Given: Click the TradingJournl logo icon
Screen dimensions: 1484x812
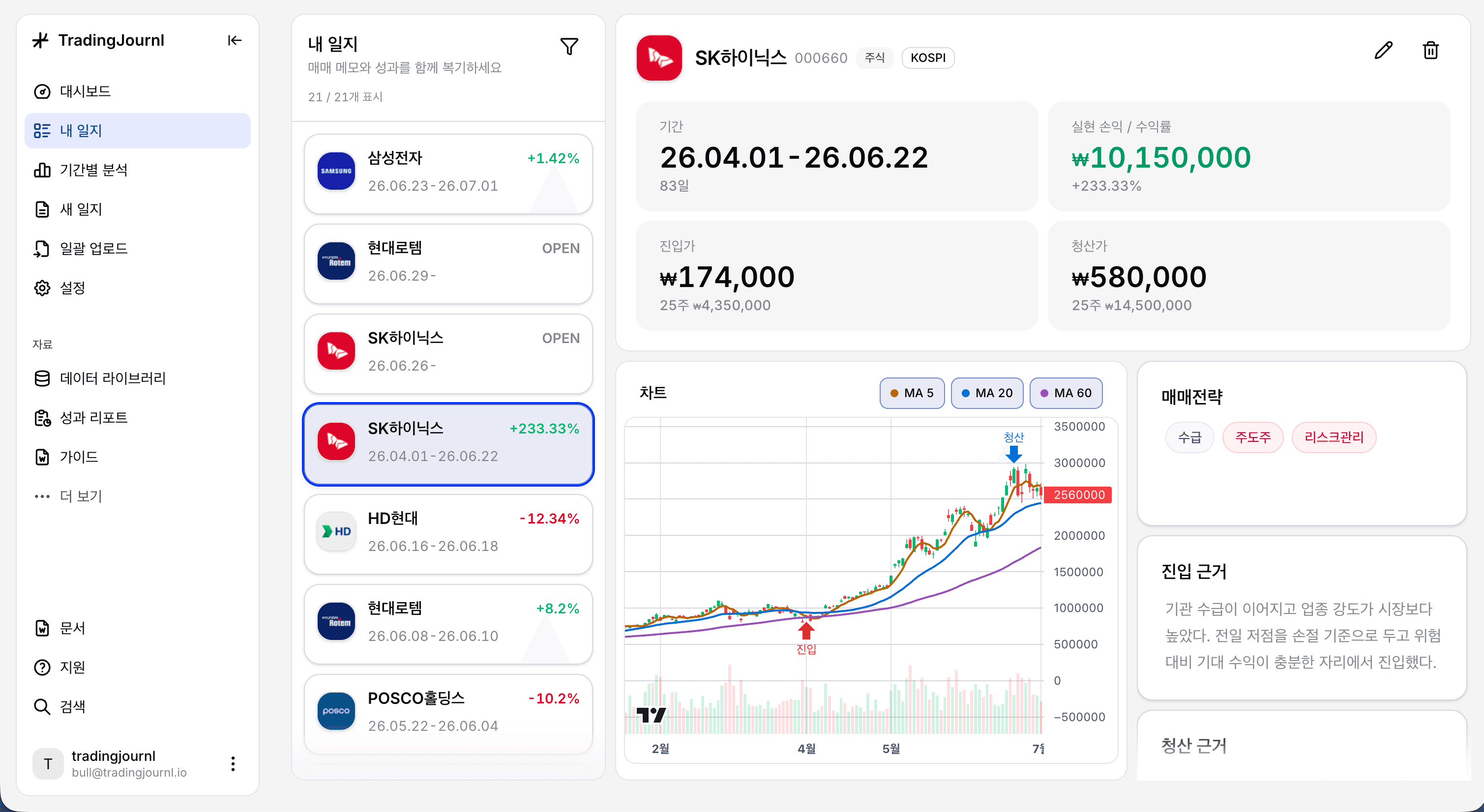Looking at the screenshot, I should coord(41,40).
